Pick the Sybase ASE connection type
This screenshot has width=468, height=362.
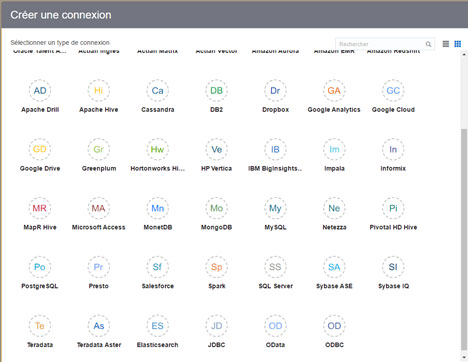tap(334, 267)
